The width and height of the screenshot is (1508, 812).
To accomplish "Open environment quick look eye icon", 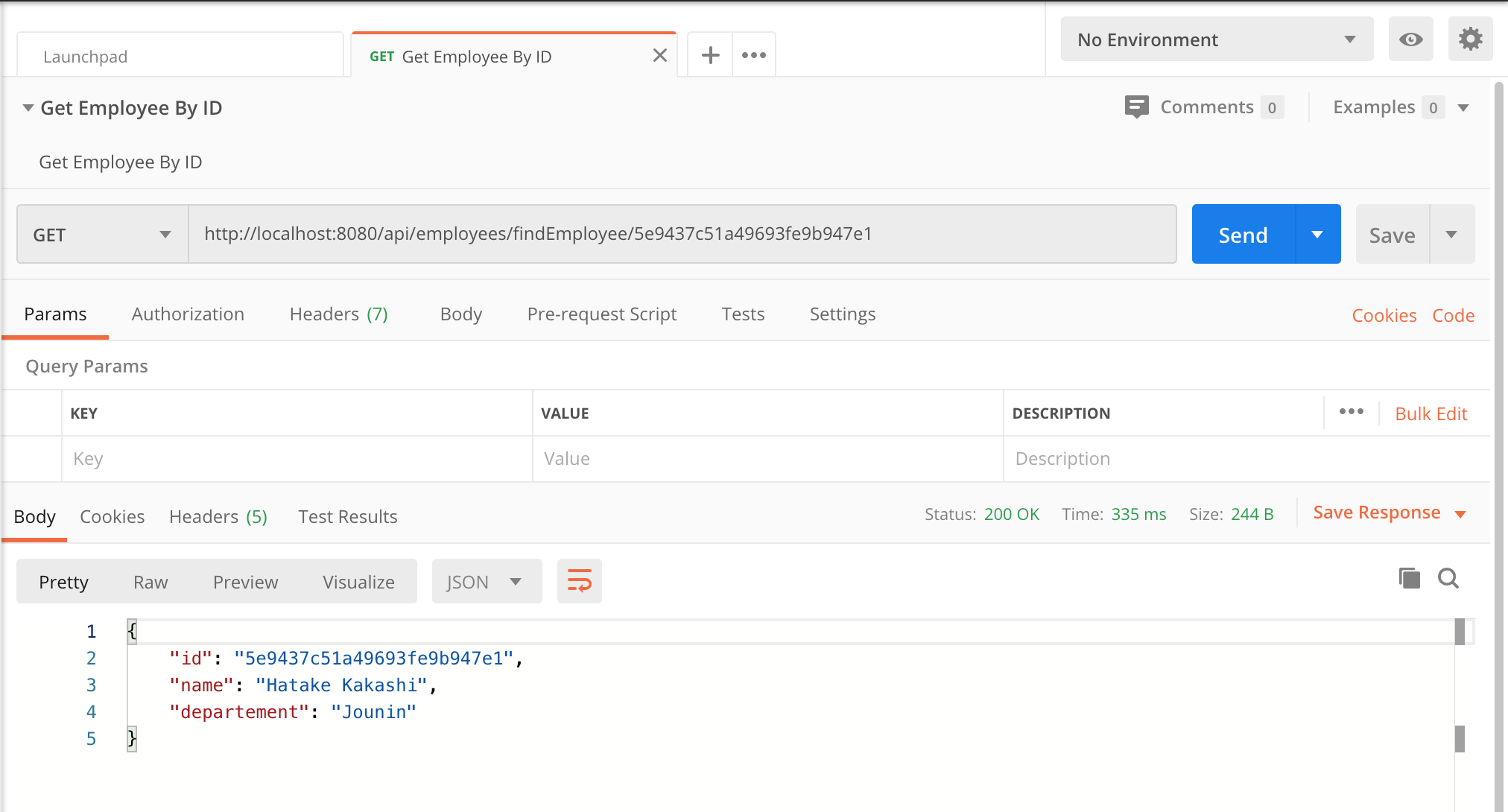I will (1410, 39).
